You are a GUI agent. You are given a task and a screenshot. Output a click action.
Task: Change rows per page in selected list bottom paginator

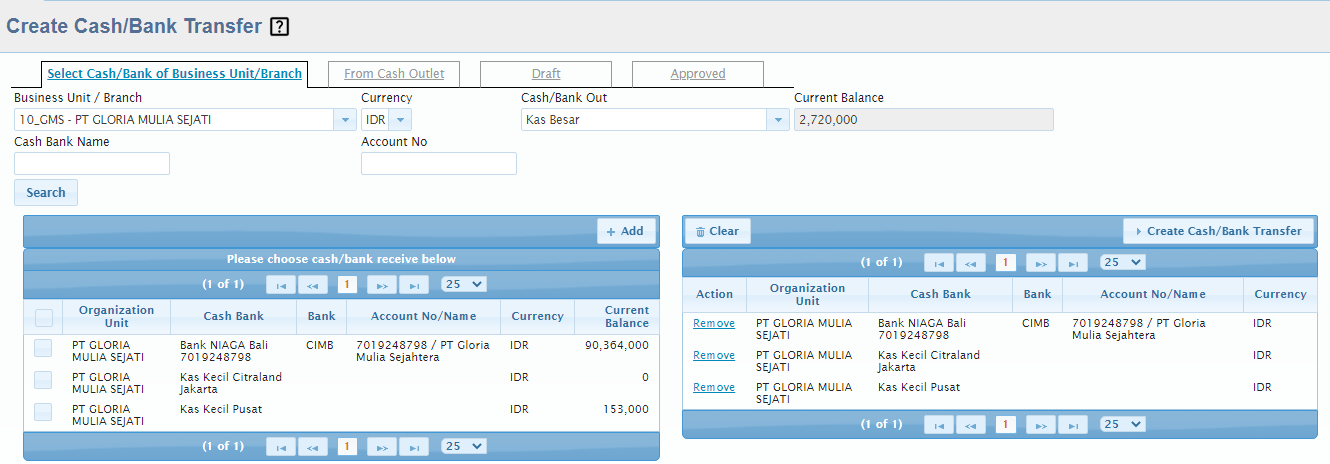(x=1123, y=425)
